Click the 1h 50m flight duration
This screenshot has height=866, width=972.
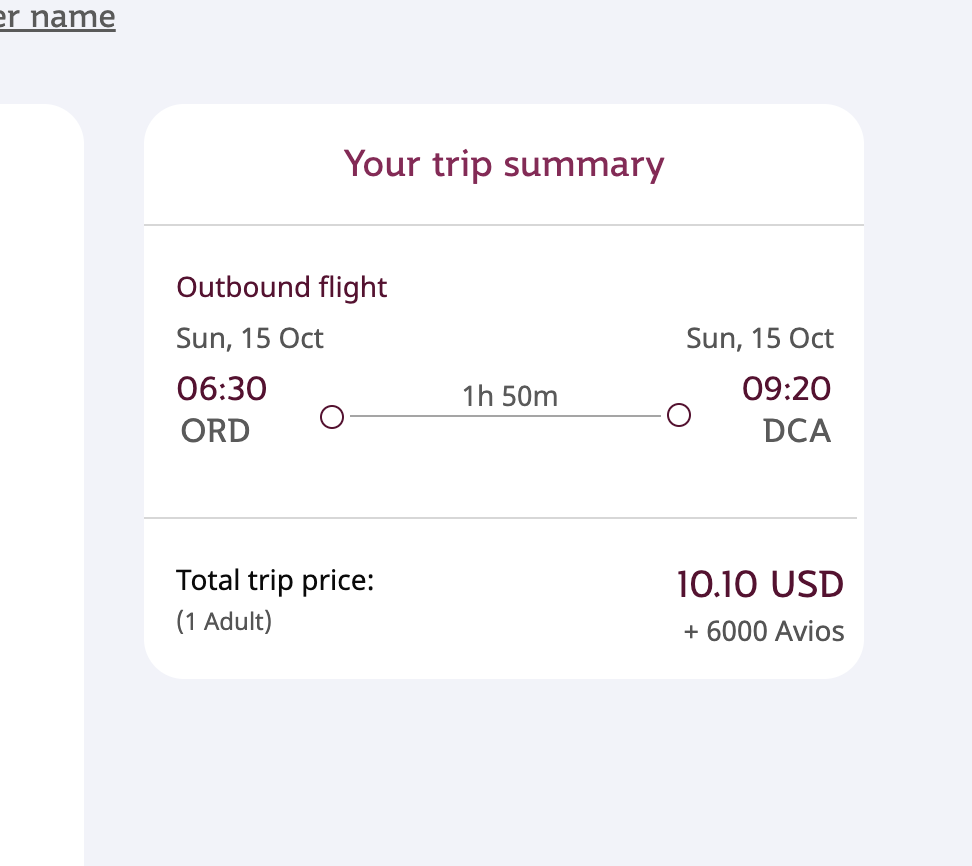pos(510,397)
